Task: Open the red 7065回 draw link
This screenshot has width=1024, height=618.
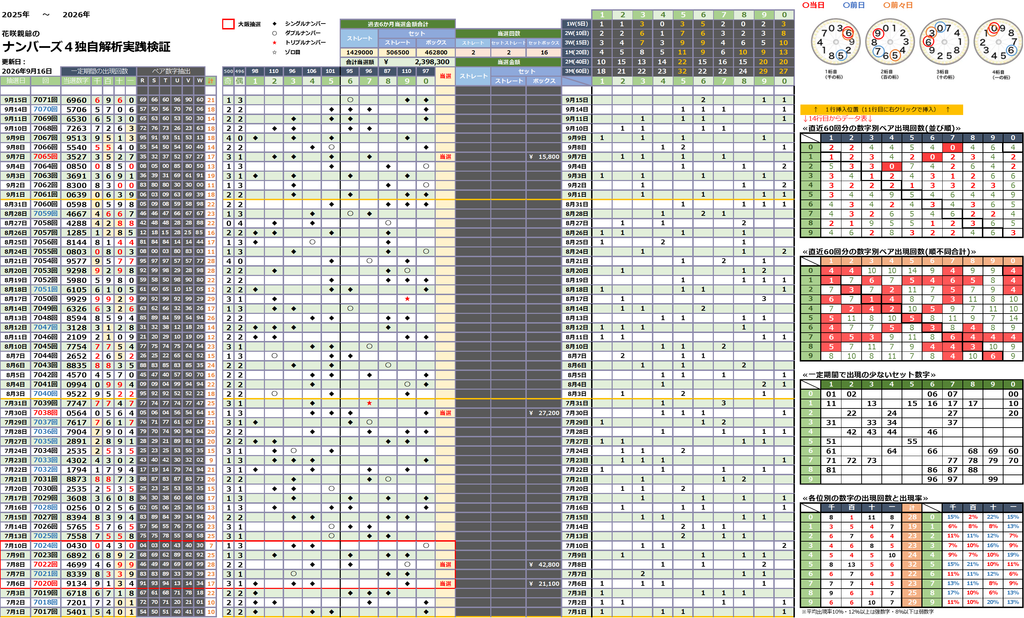Action: click(46, 157)
